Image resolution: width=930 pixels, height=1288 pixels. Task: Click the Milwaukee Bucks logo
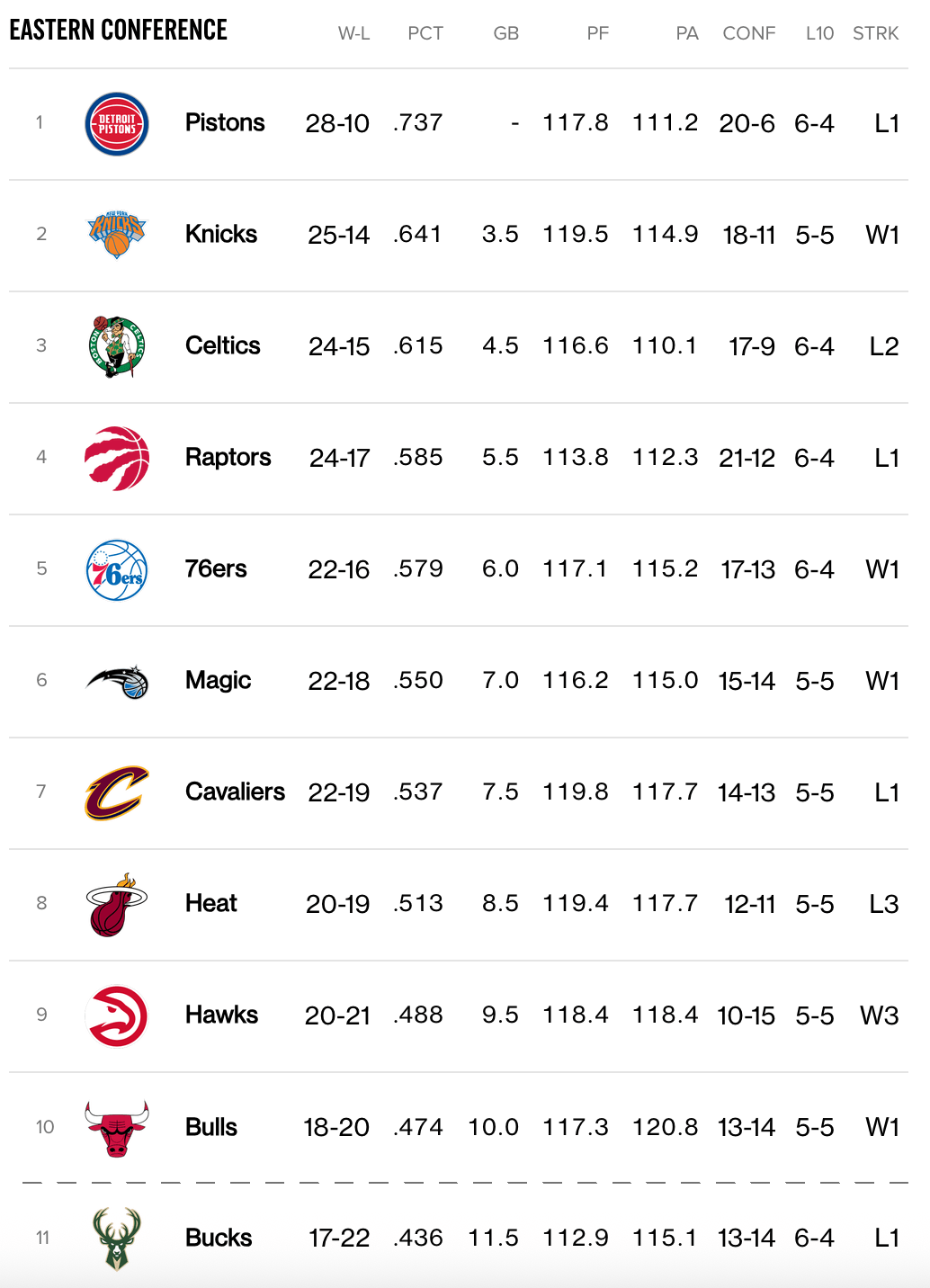click(117, 1239)
